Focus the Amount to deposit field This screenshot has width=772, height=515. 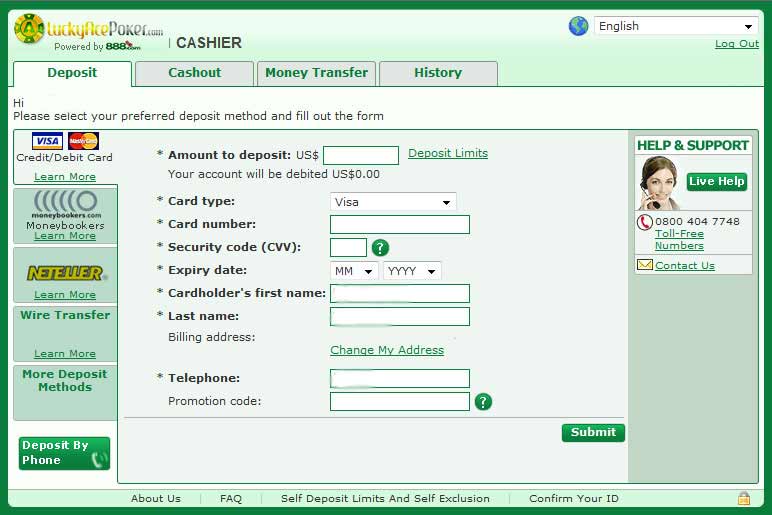point(361,156)
